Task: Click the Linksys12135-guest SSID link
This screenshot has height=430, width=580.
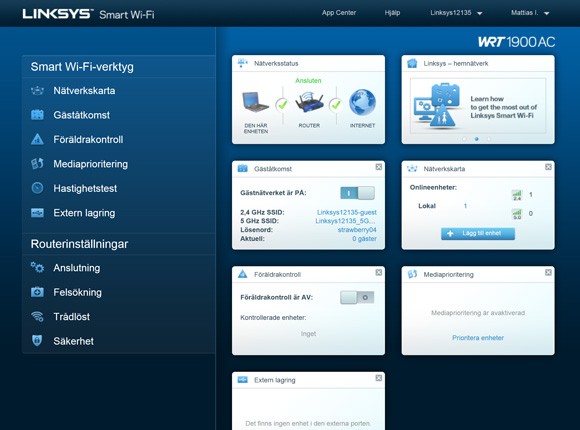Action: pyautogui.click(x=347, y=212)
